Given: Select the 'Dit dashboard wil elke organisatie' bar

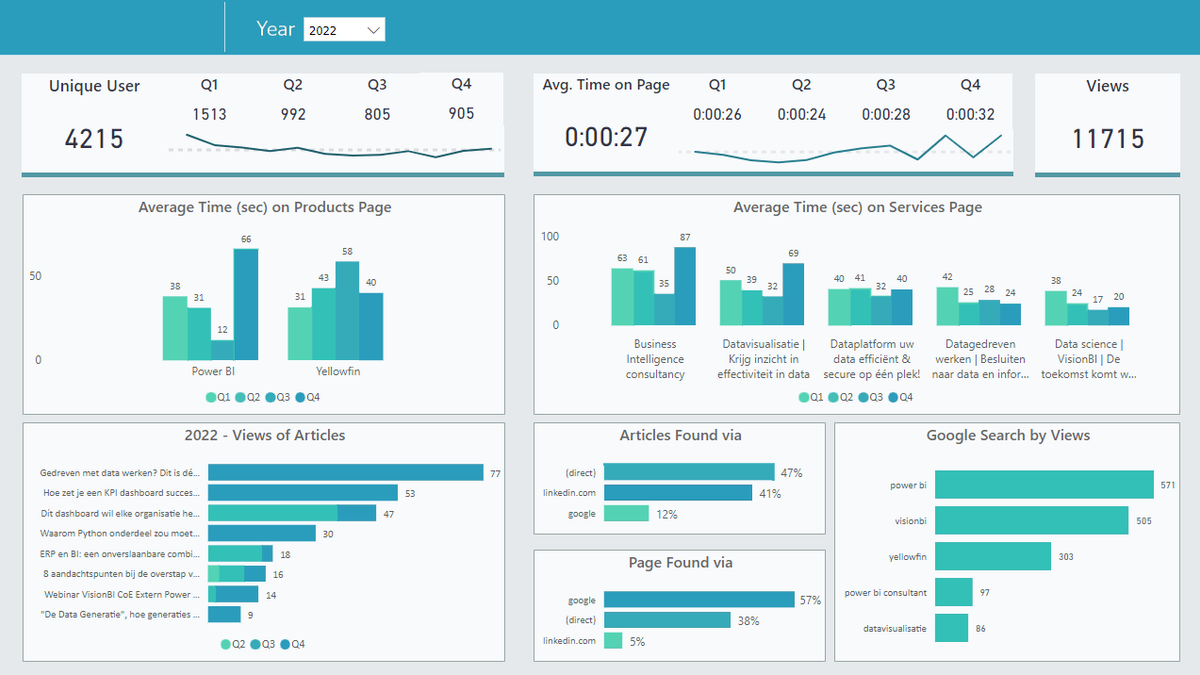Looking at the screenshot, I should (292, 513).
